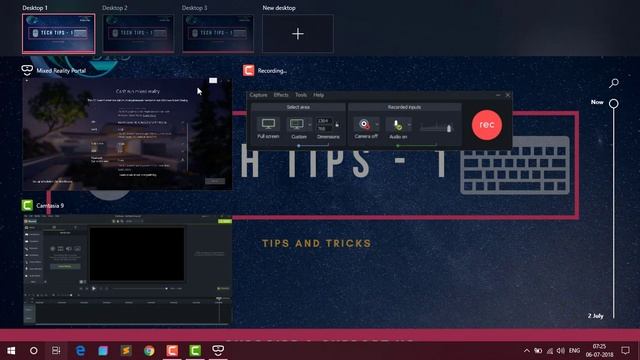The image size is (640, 360).
Task: Click play button in Camtasia 9 preview
Action: (94, 289)
